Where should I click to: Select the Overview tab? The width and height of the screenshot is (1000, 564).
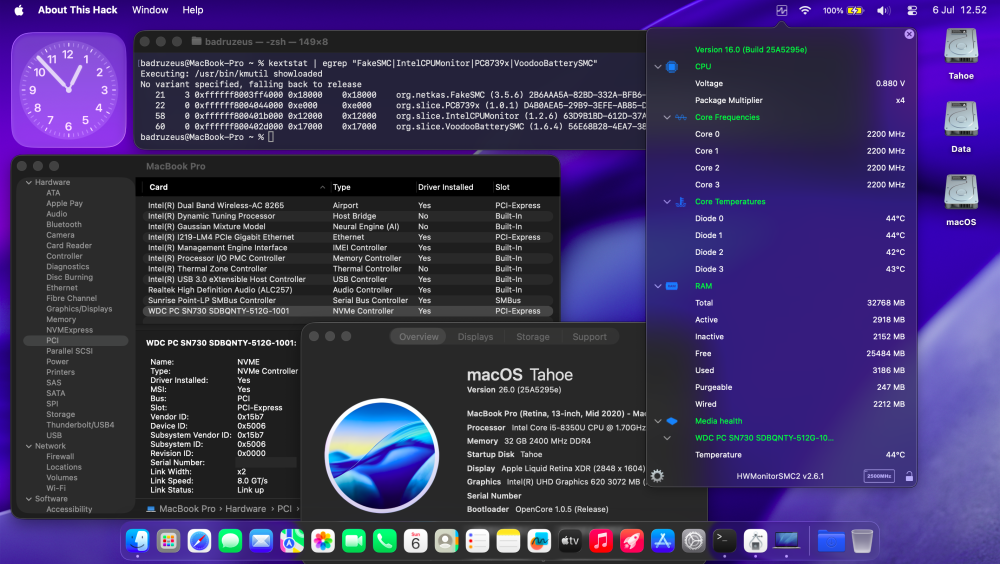(x=418, y=337)
